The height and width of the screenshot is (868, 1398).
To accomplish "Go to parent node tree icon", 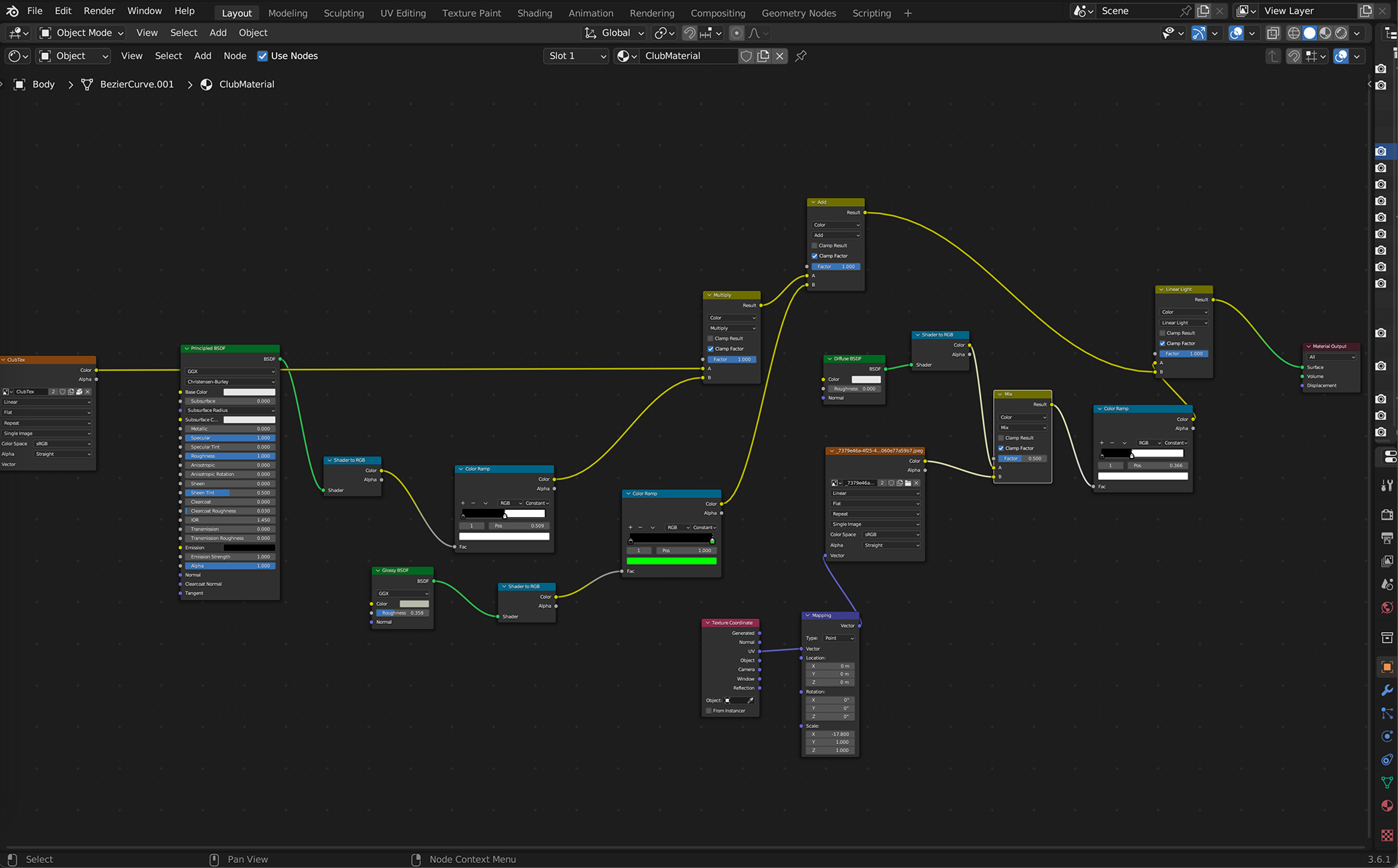I will [x=1273, y=56].
